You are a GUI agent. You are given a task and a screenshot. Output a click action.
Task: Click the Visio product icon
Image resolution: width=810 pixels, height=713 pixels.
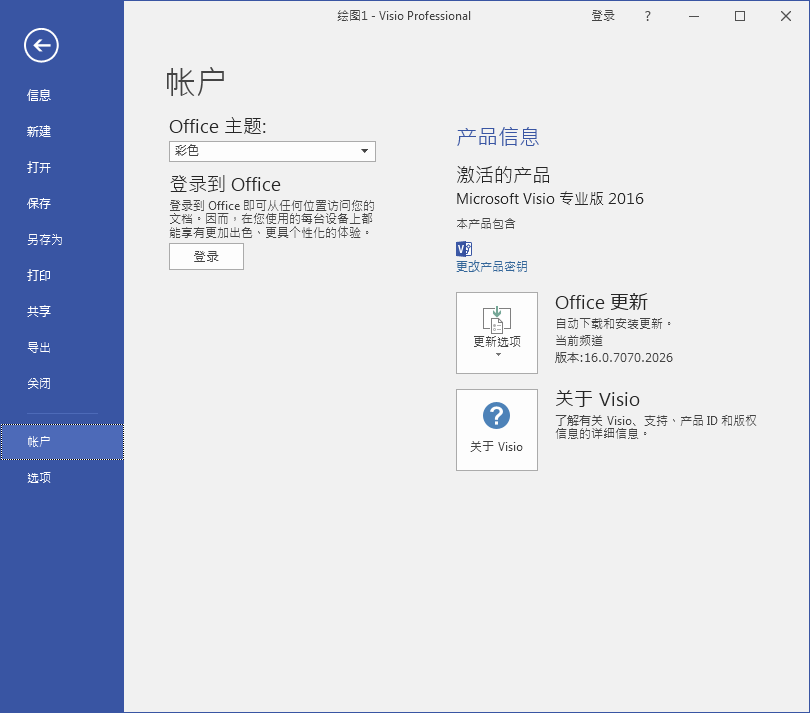click(463, 249)
